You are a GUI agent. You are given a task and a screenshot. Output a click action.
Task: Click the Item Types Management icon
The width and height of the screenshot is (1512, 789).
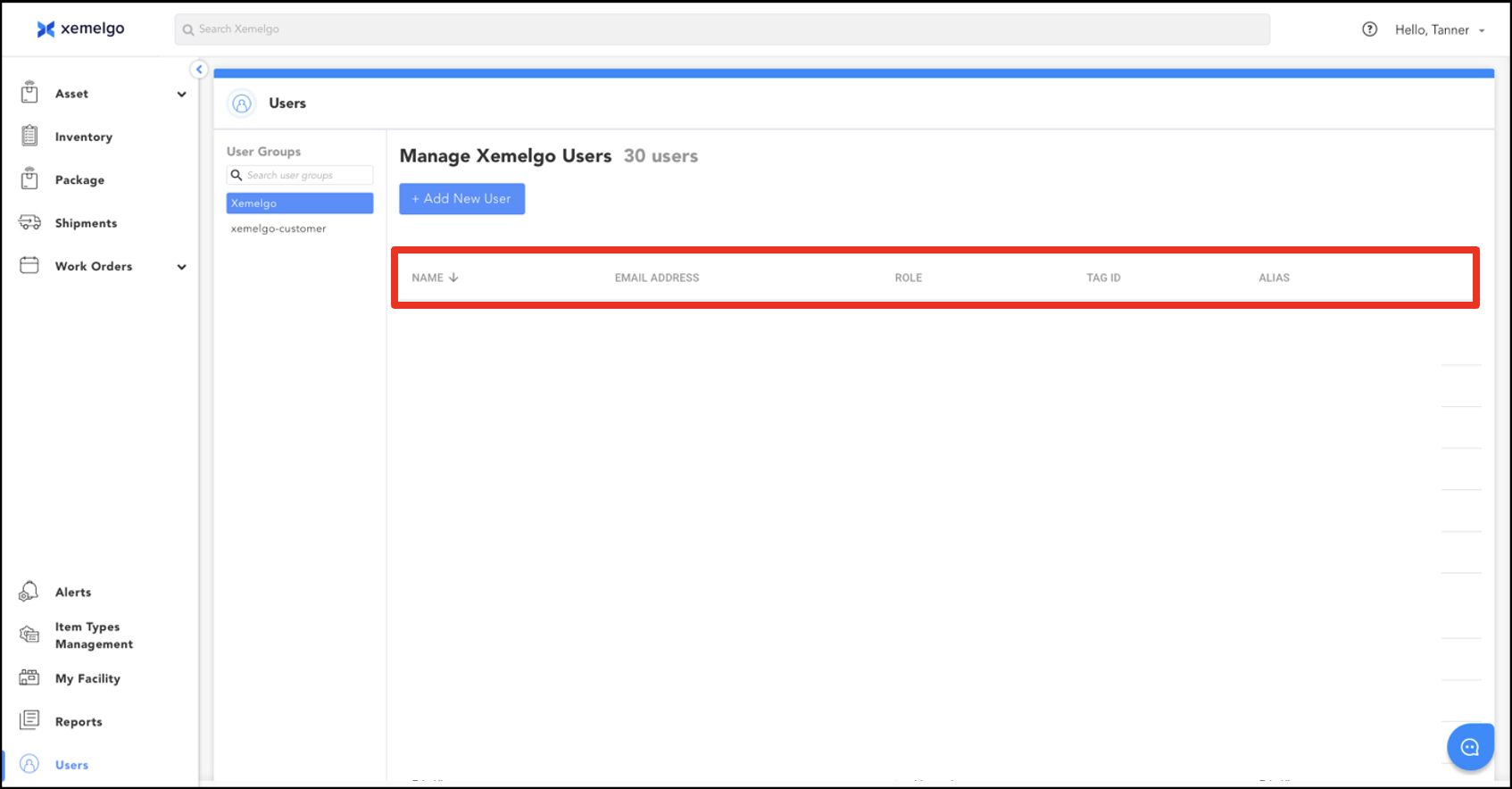point(29,635)
